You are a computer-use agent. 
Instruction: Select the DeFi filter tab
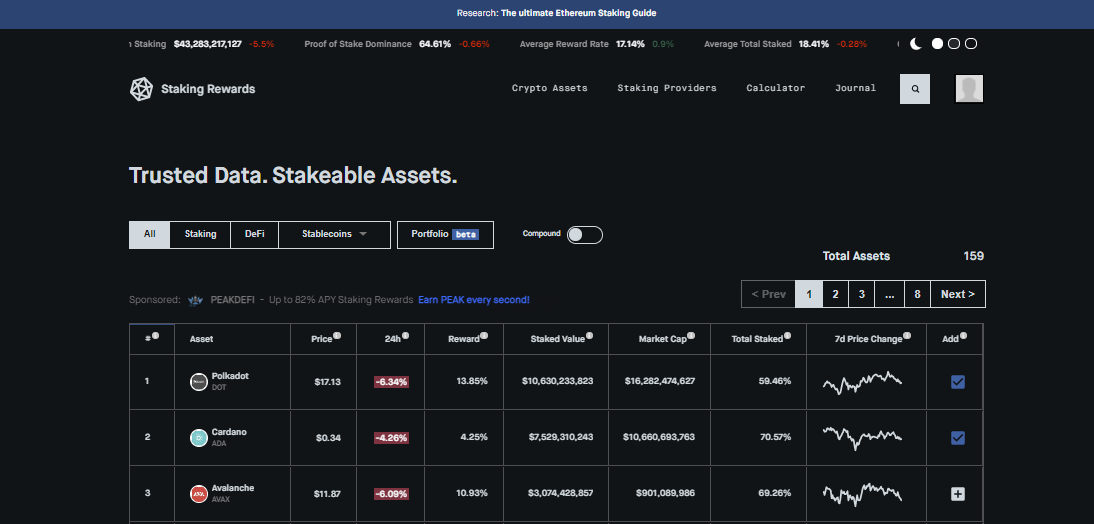point(255,234)
